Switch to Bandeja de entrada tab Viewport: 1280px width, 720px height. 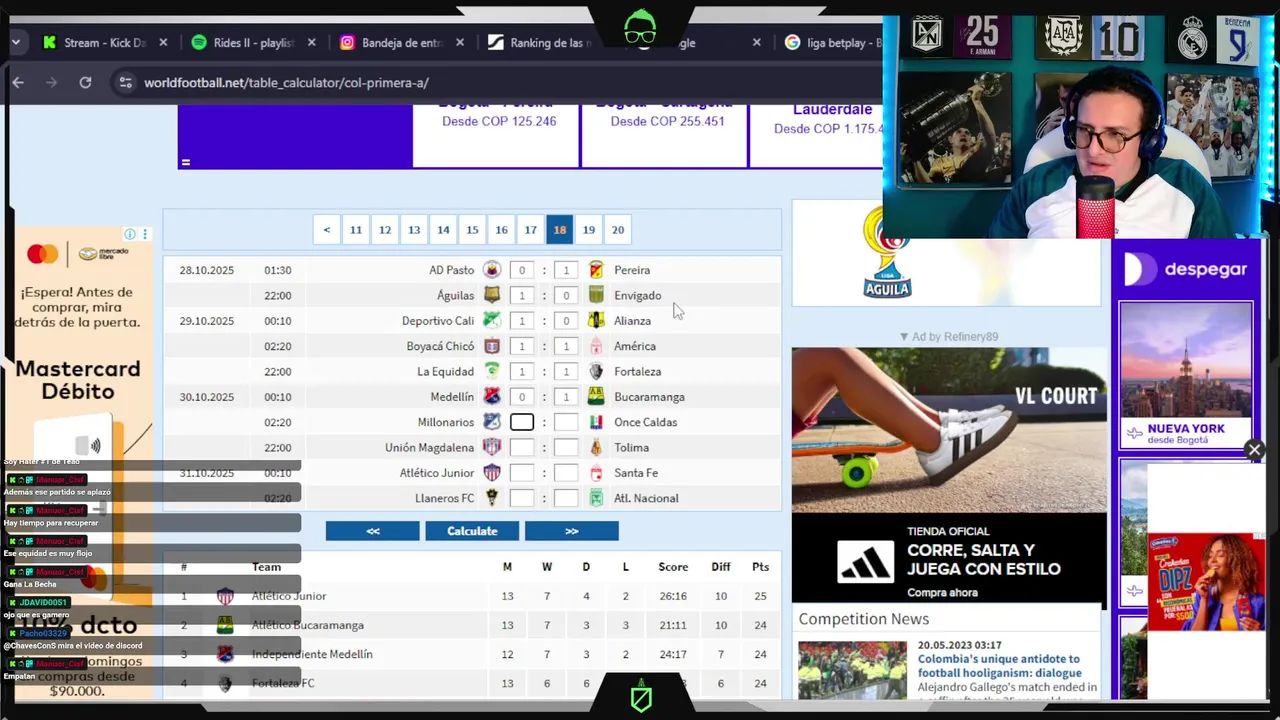pyautogui.click(x=402, y=43)
